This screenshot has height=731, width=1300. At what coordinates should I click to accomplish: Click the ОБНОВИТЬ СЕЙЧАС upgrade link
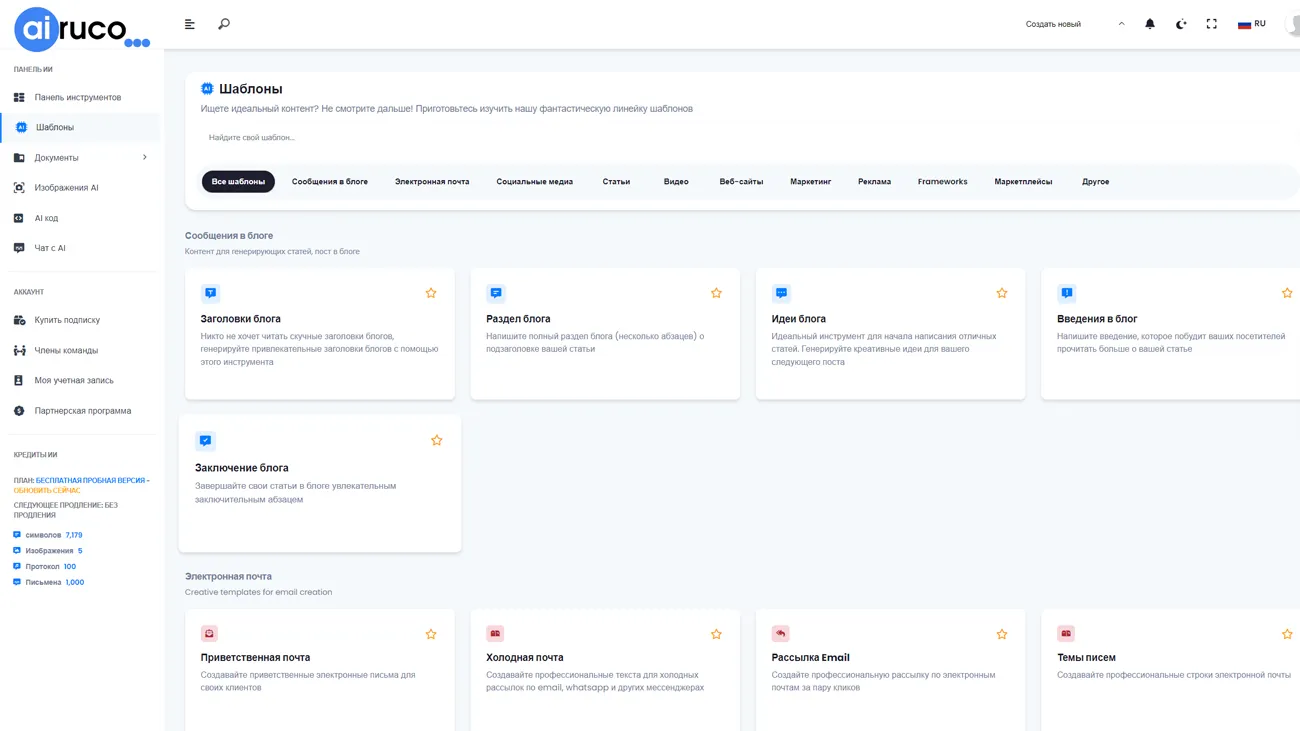point(47,491)
